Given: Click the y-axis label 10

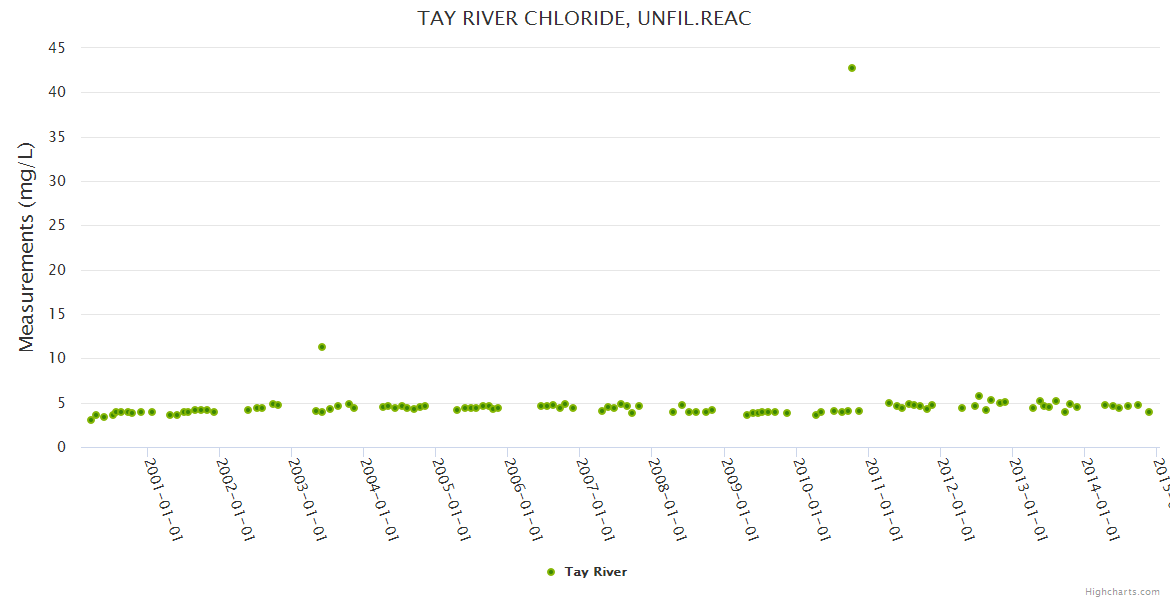Looking at the screenshot, I should tap(56, 358).
